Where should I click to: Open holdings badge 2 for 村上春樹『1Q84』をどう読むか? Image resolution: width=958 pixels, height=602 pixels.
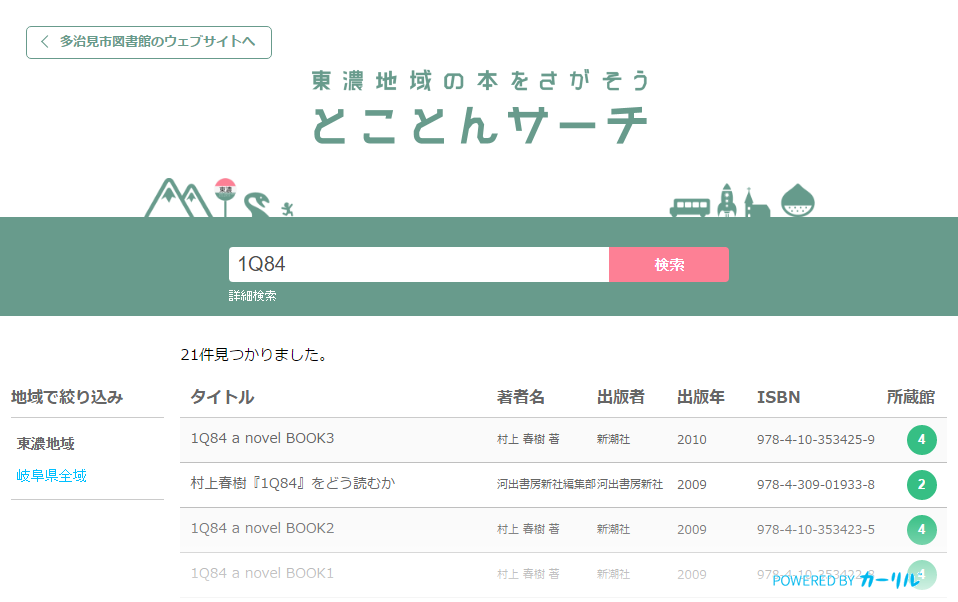click(921, 485)
